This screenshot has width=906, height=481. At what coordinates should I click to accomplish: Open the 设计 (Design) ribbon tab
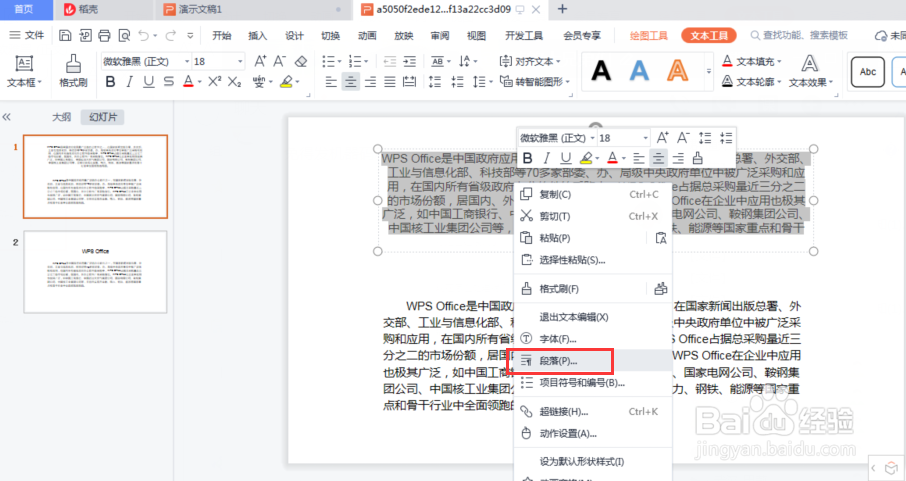click(x=294, y=36)
